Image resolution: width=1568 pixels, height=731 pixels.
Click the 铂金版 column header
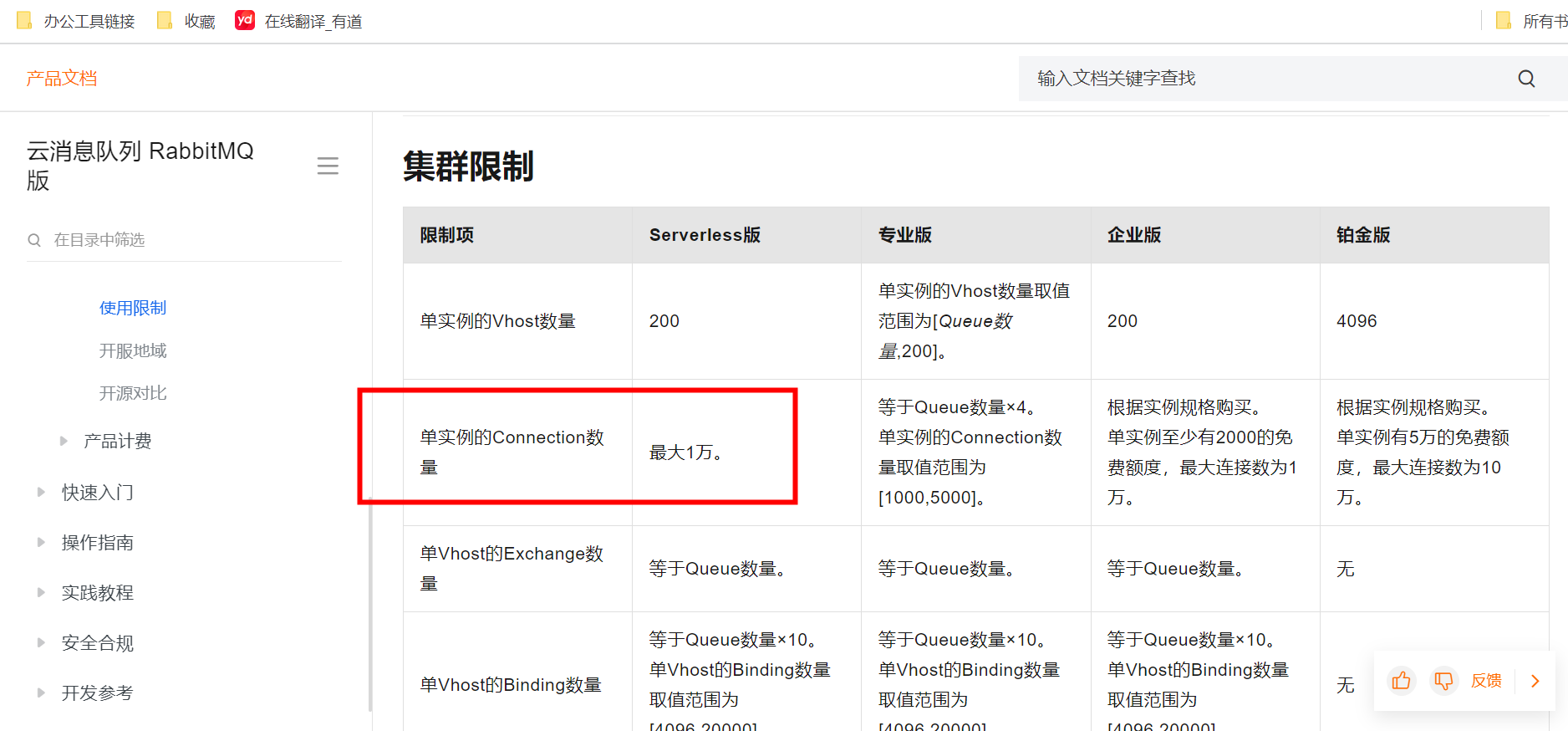point(1434,235)
